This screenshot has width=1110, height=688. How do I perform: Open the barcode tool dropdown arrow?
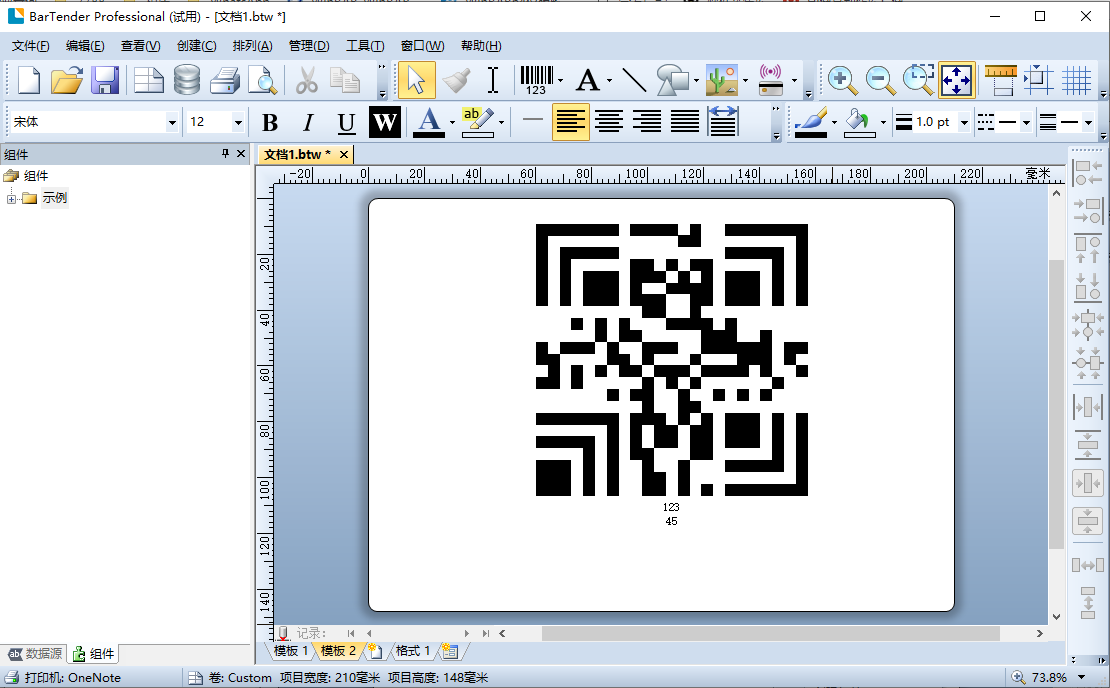pos(561,80)
